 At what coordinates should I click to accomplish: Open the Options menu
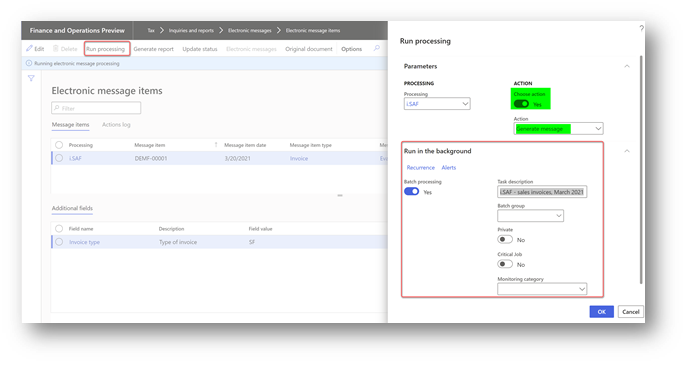tap(351, 49)
